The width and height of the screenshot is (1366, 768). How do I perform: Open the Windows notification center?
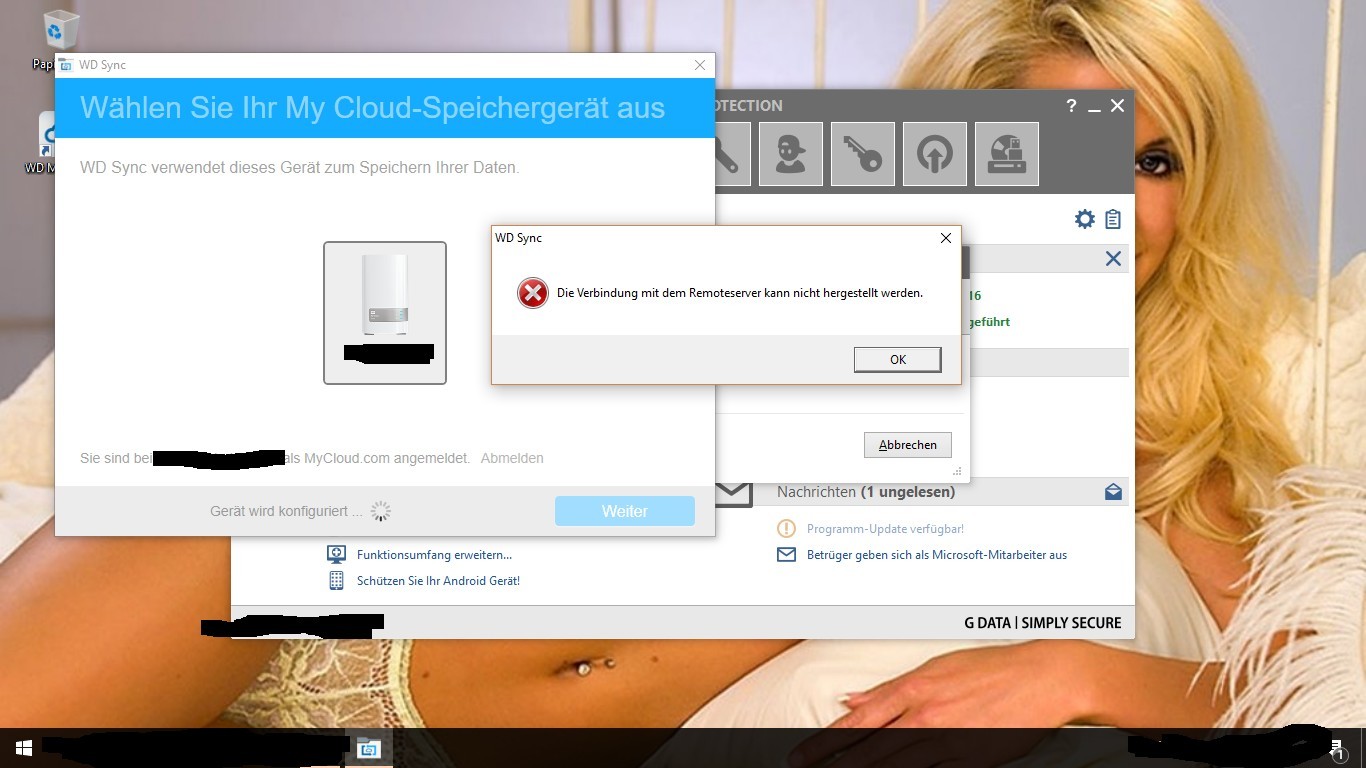pos(1338,748)
